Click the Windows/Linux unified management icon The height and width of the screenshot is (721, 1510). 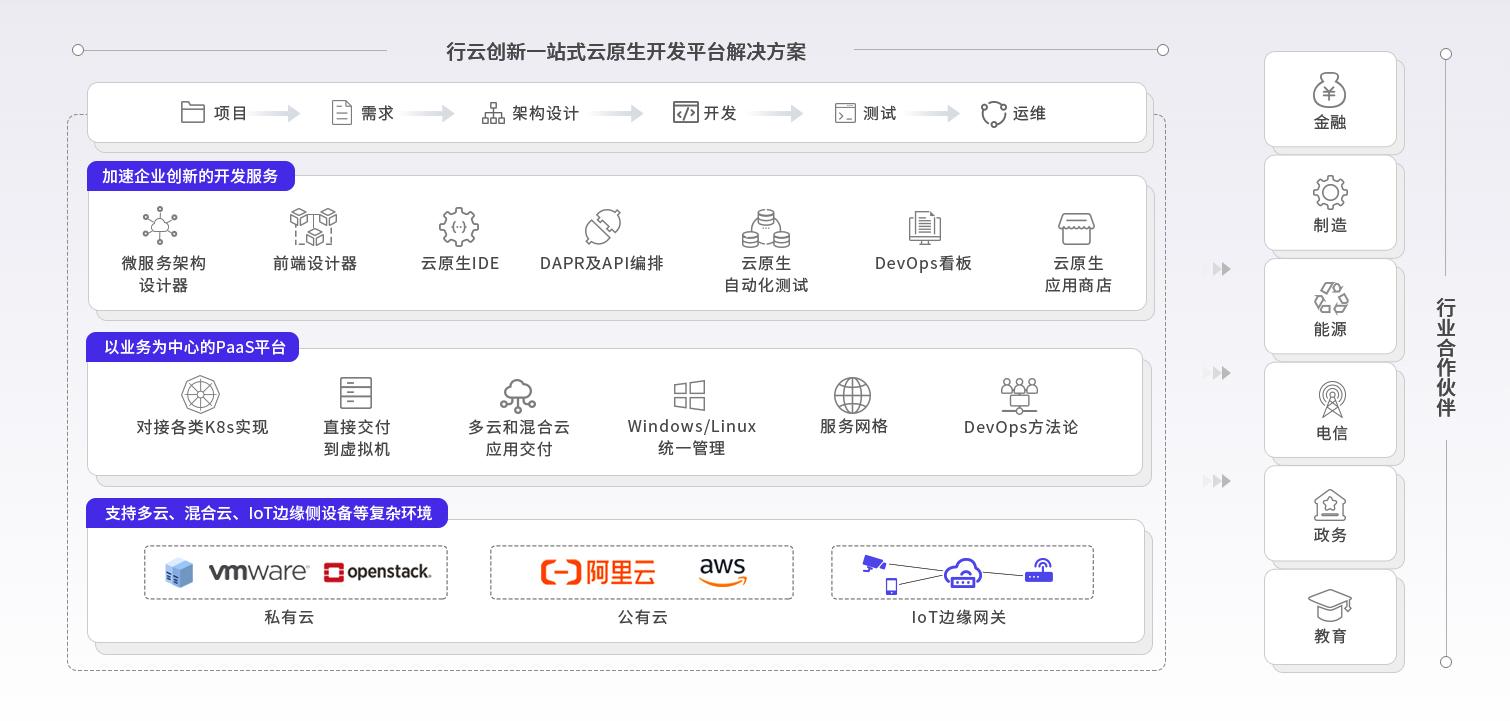coord(690,395)
